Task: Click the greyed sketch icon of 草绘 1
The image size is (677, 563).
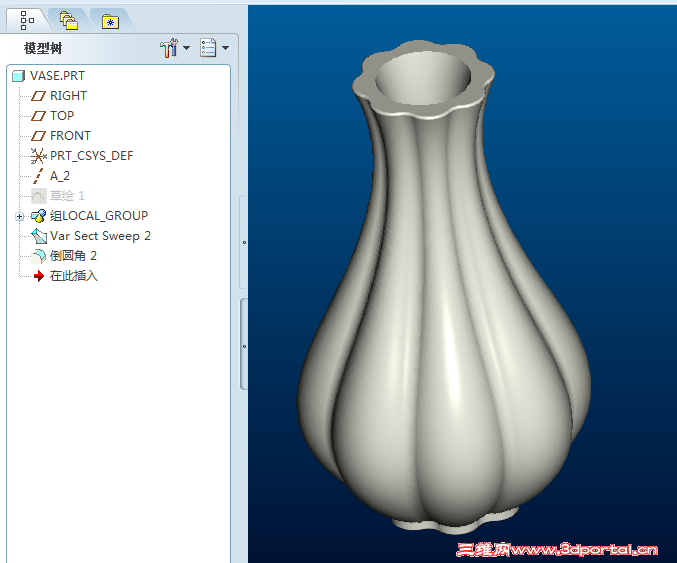Action: (x=38, y=196)
